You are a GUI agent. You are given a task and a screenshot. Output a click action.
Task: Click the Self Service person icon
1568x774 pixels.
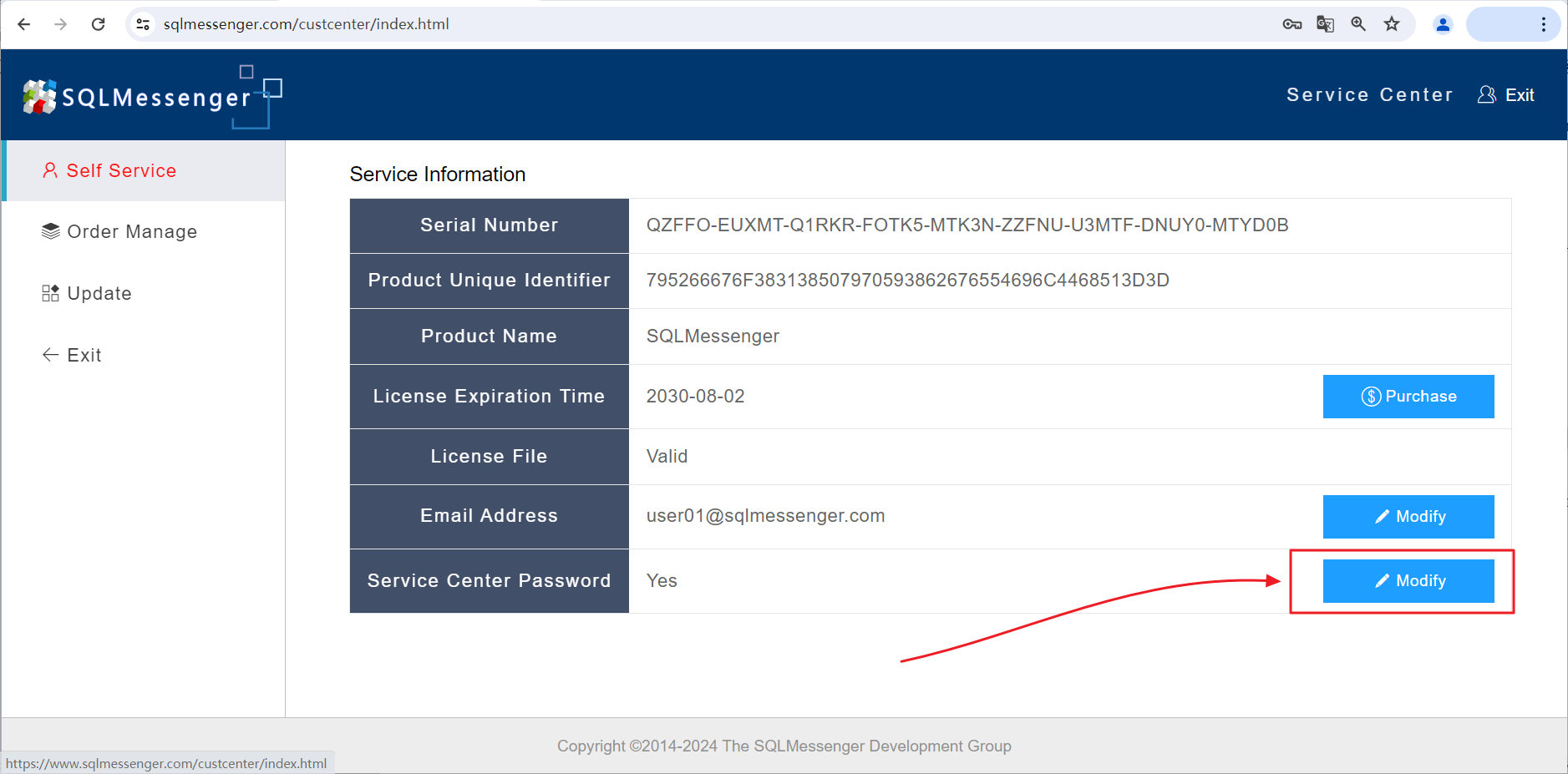click(x=50, y=170)
